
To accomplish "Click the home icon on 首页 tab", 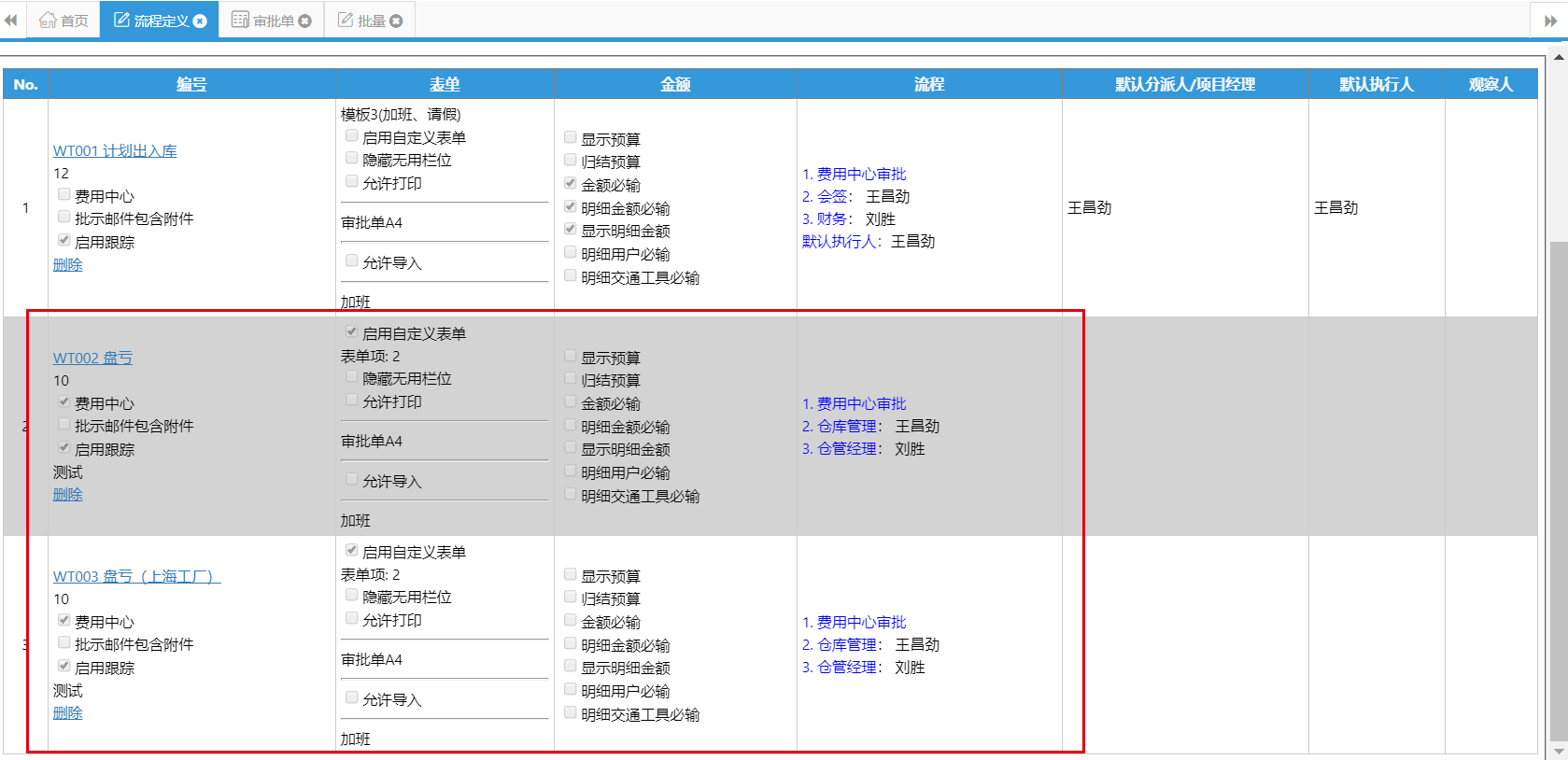I will click(x=48, y=20).
